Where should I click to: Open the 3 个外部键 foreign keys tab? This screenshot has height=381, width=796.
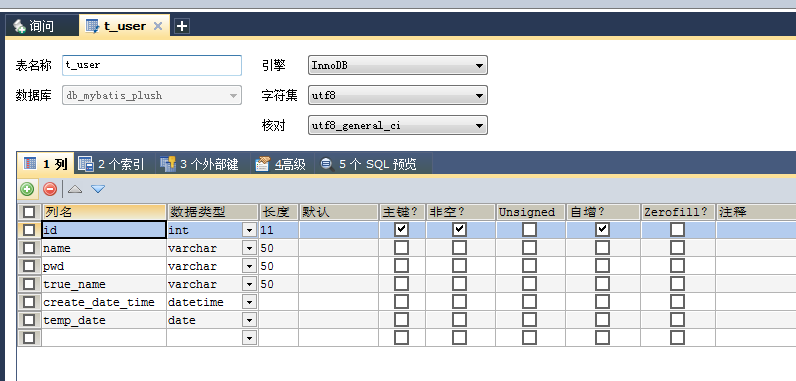tap(200, 164)
